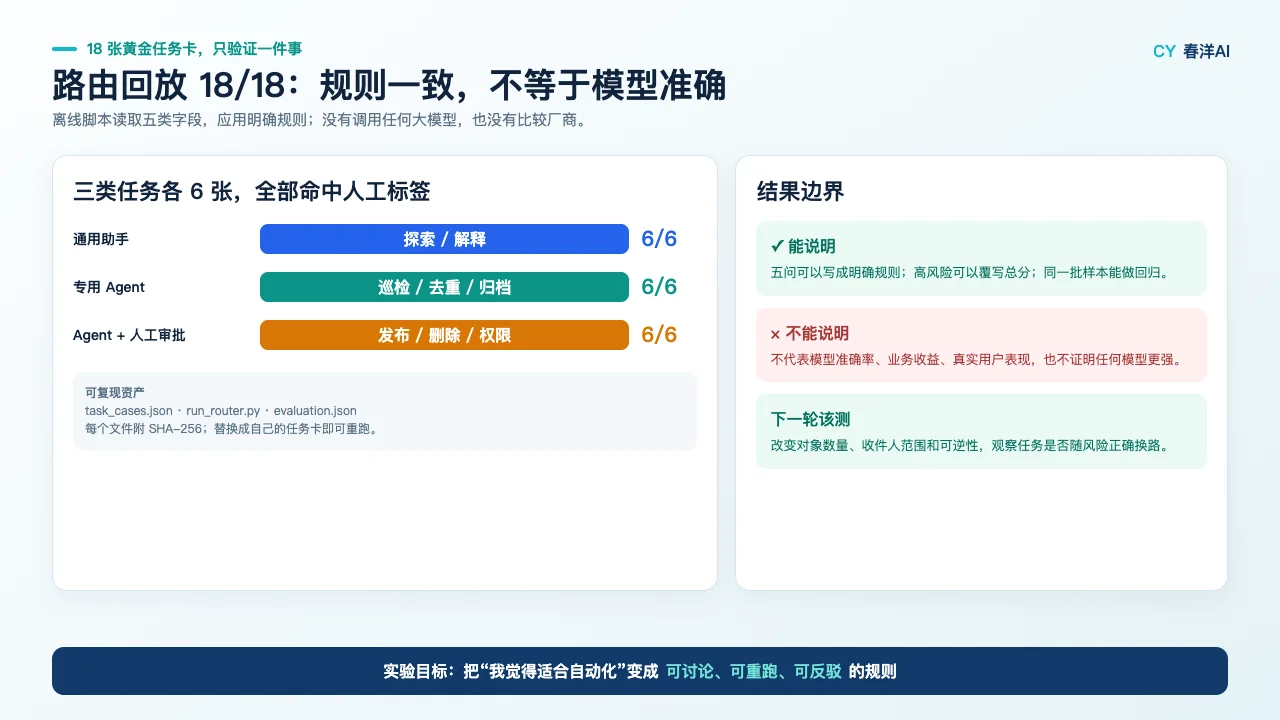Click the line starting 每个文件附 SHA-256
The height and width of the screenshot is (720, 1280).
click(232, 429)
